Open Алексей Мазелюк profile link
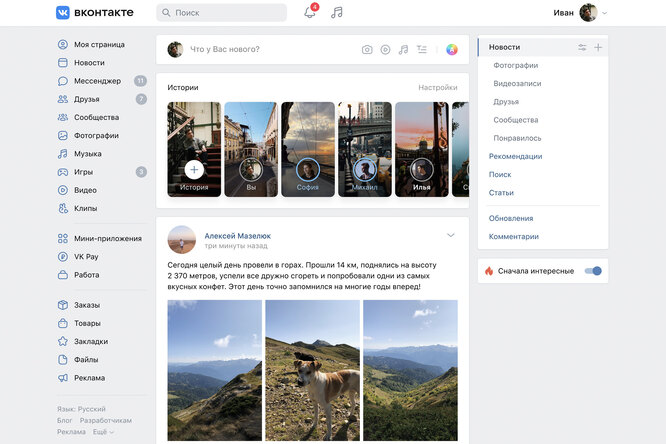Screen dimensions: 666x444 tap(237, 236)
